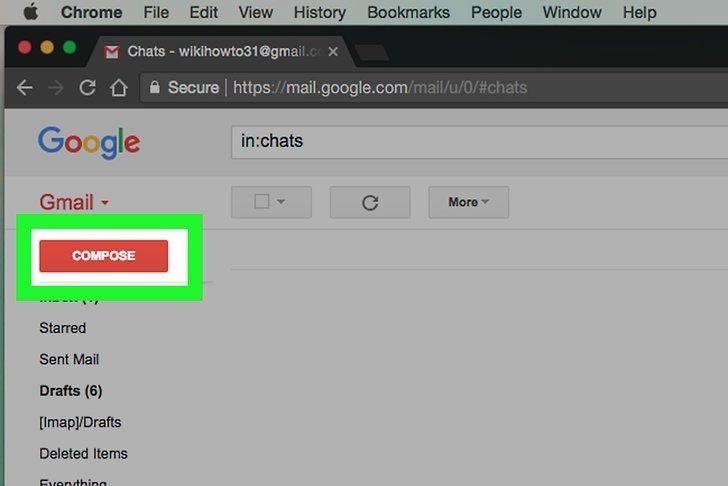
Task: Open the History menu in the menu bar
Action: click(320, 12)
